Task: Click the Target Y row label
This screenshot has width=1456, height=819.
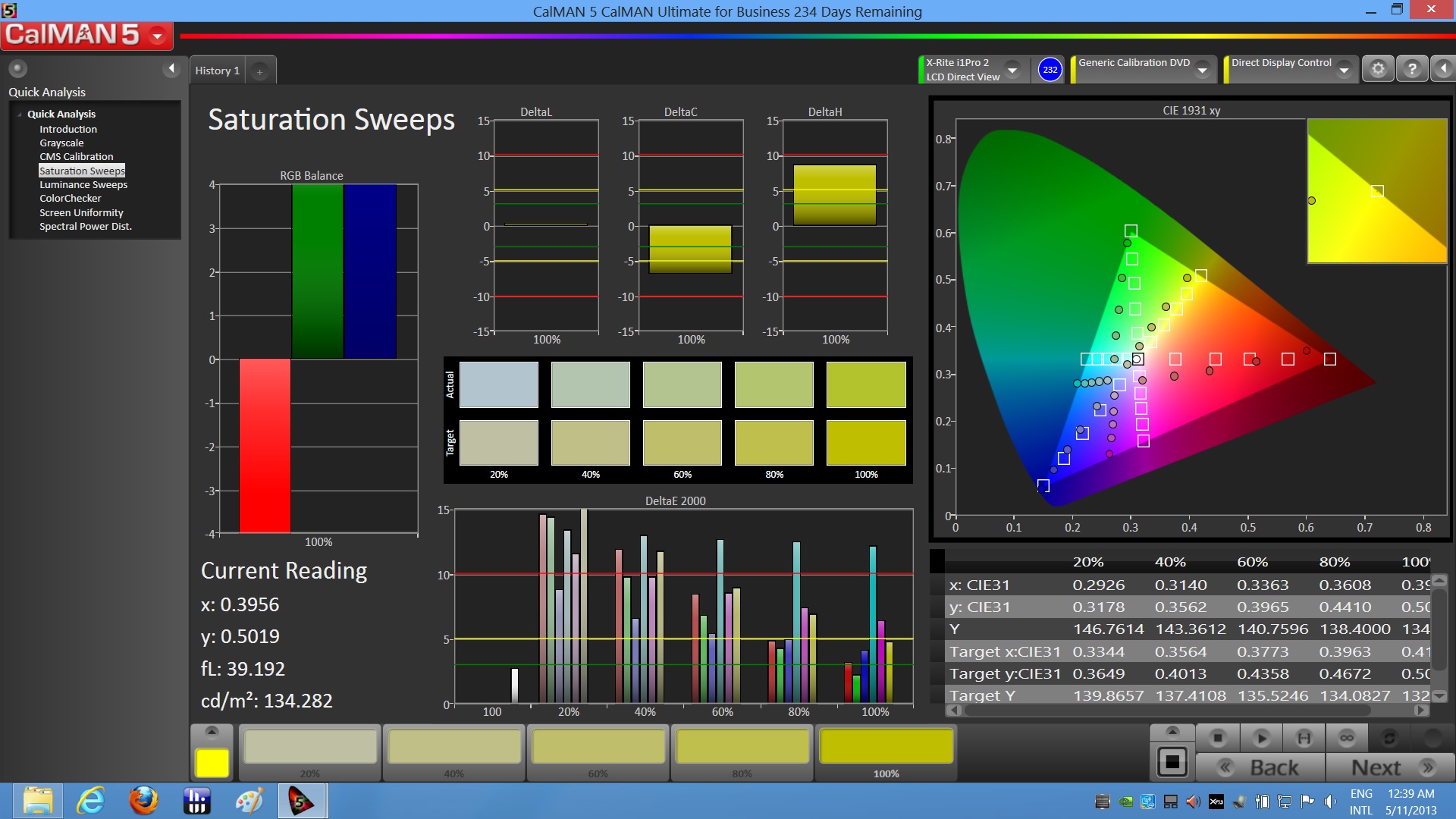Action: coord(982,695)
